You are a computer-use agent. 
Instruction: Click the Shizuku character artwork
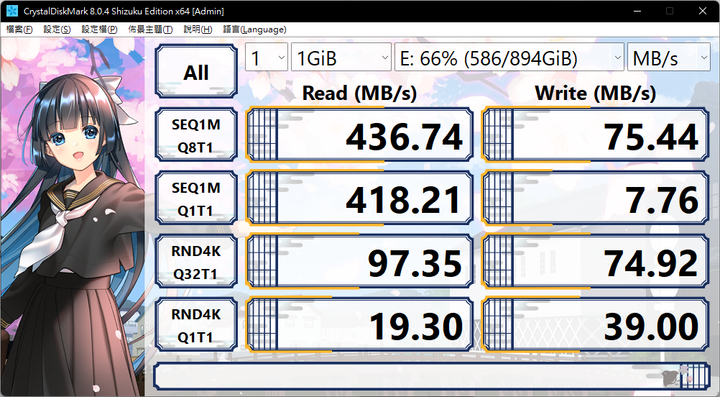[x=73, y=217]
